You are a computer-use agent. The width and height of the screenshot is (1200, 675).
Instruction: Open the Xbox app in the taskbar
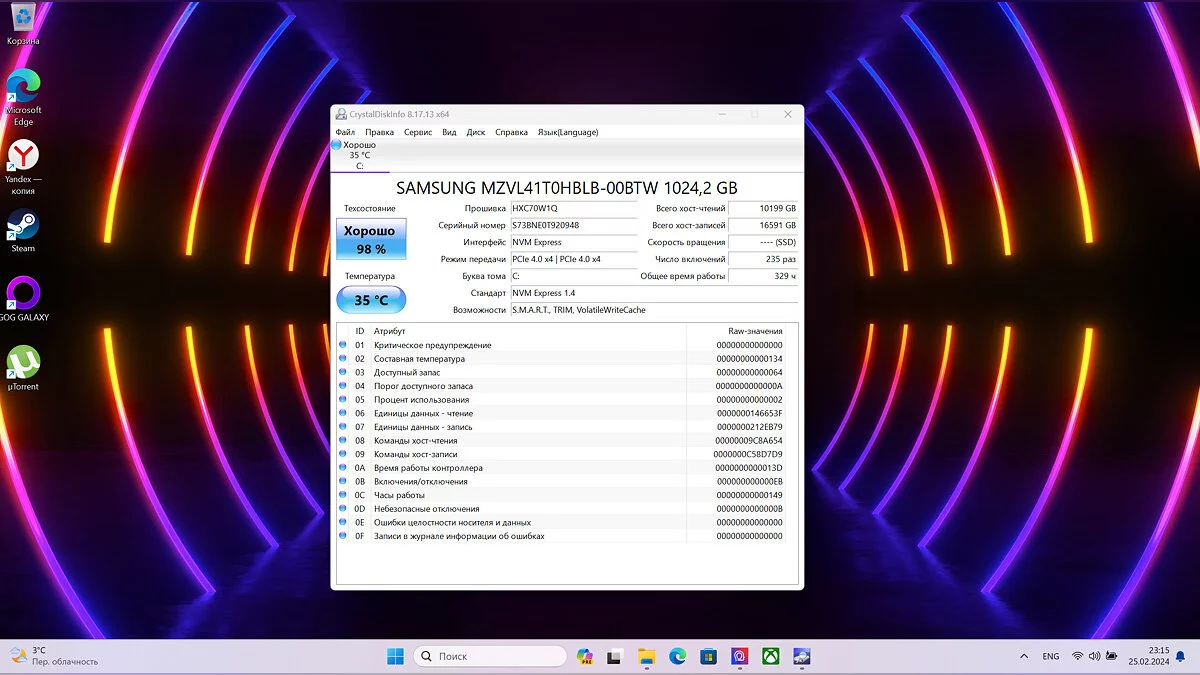click(x=771, y=656)
